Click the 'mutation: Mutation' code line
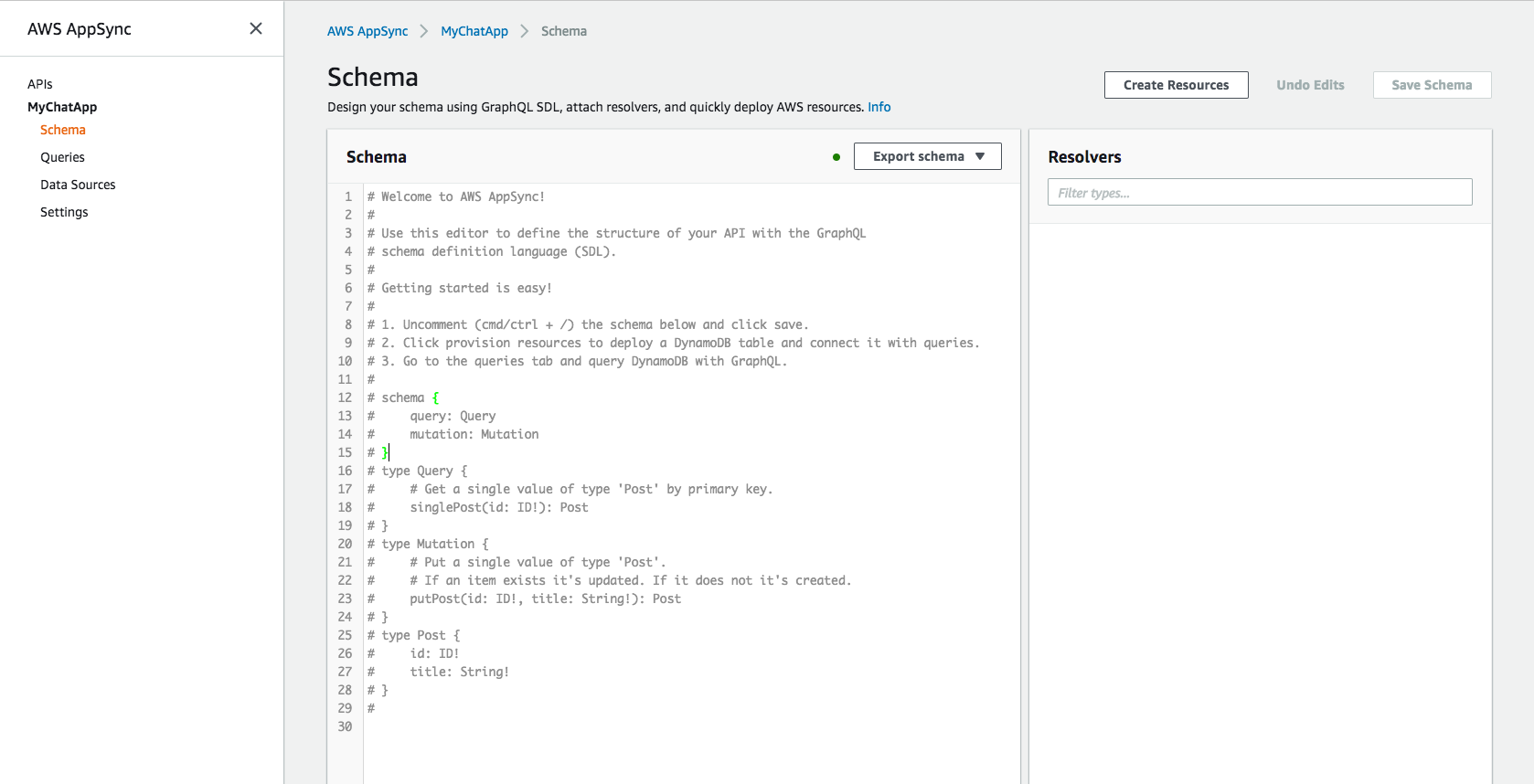The height and width of the screenshot is (784, 1534). coord(474,434)
